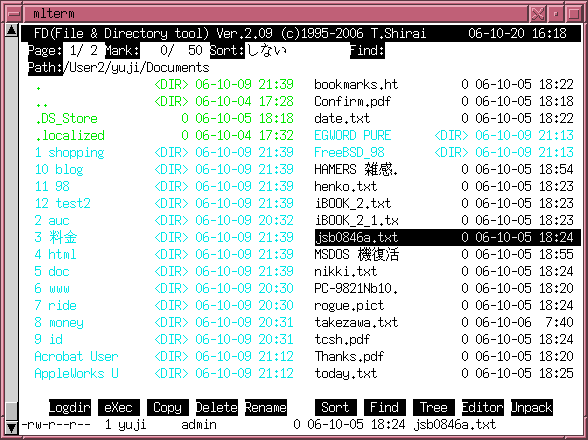Click the '-rw-r--r--' permissions in status line
The width and height of the screenshot is (588, 440).
[56, 424]
